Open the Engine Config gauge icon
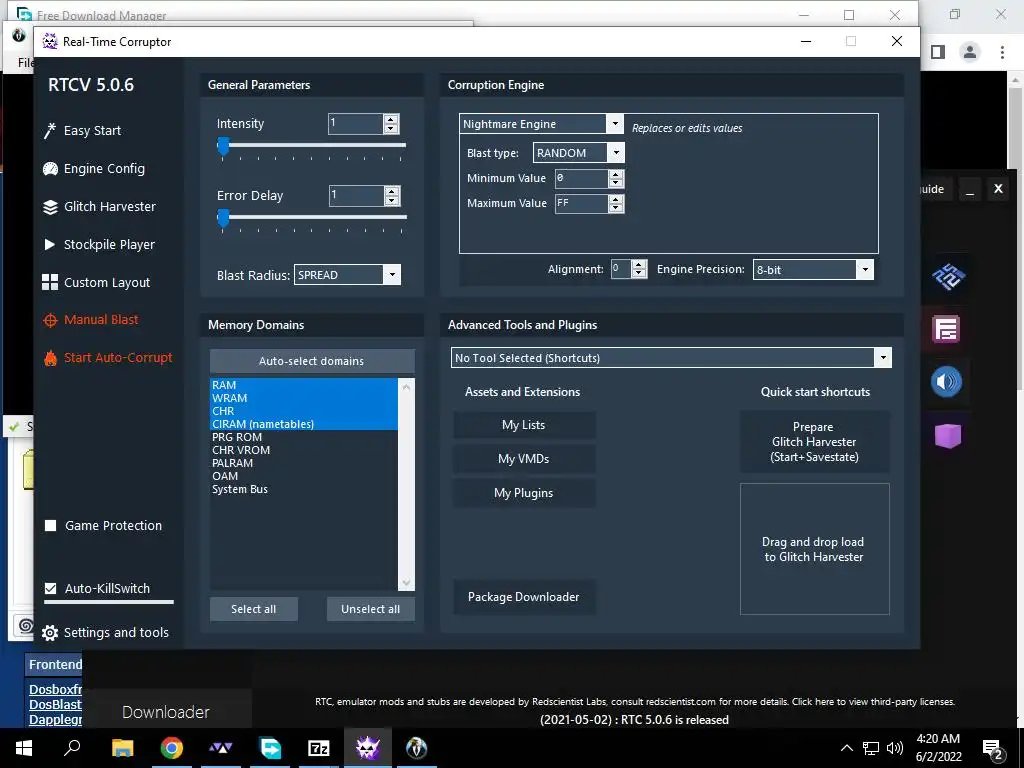 50,169
